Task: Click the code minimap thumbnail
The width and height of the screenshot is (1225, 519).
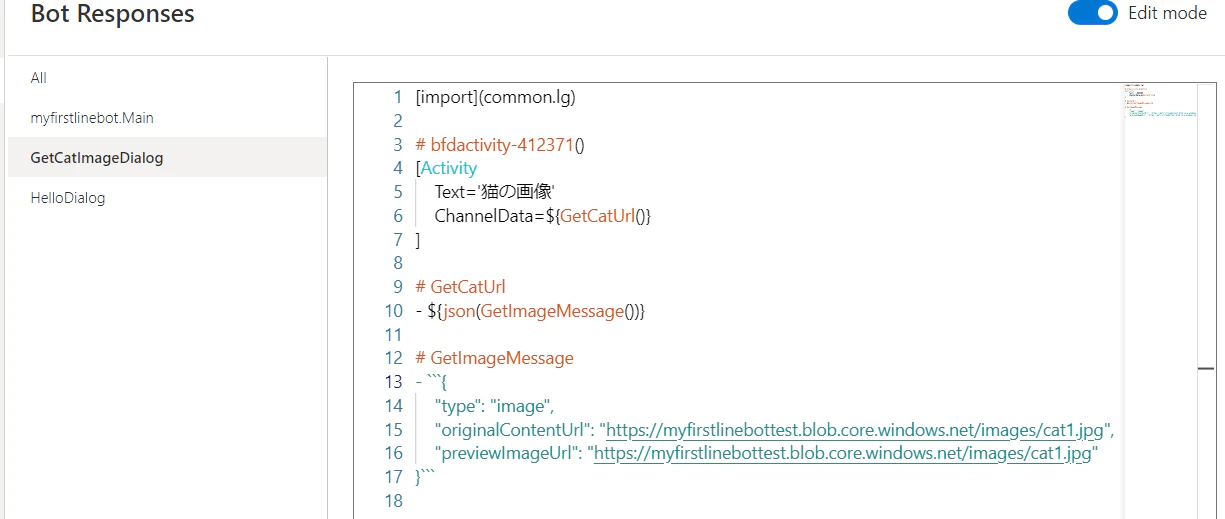Action: pos(1160,100)
